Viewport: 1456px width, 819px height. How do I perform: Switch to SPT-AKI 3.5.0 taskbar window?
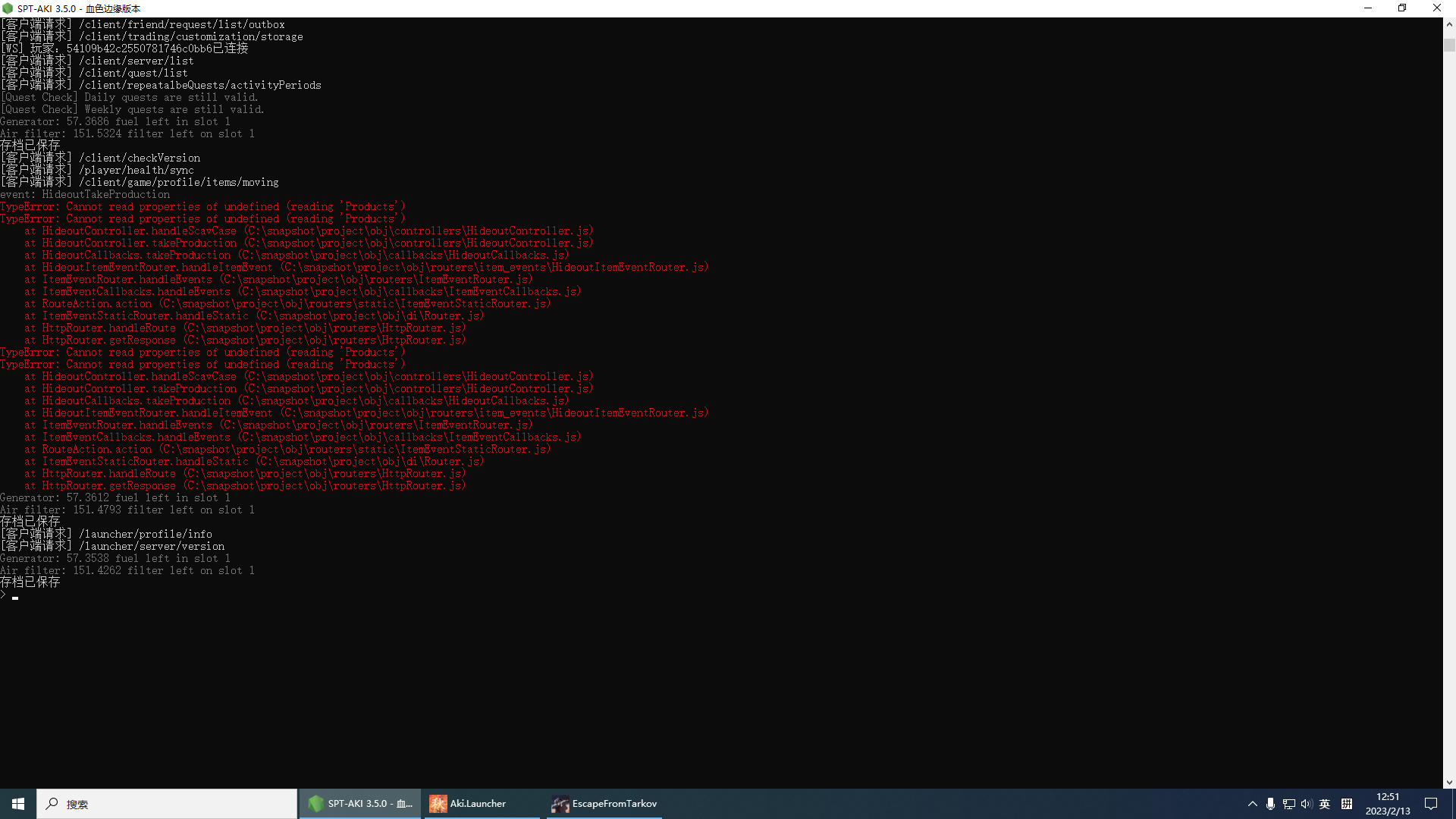(x=361, y=804)
